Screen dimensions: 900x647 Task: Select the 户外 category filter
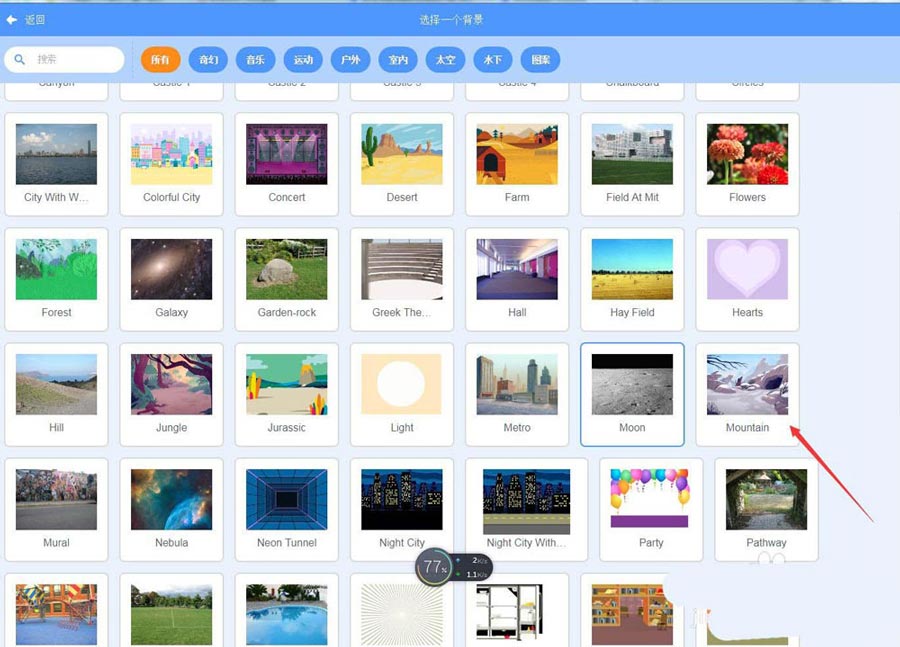pyautogui.click(x=351, y=60)
